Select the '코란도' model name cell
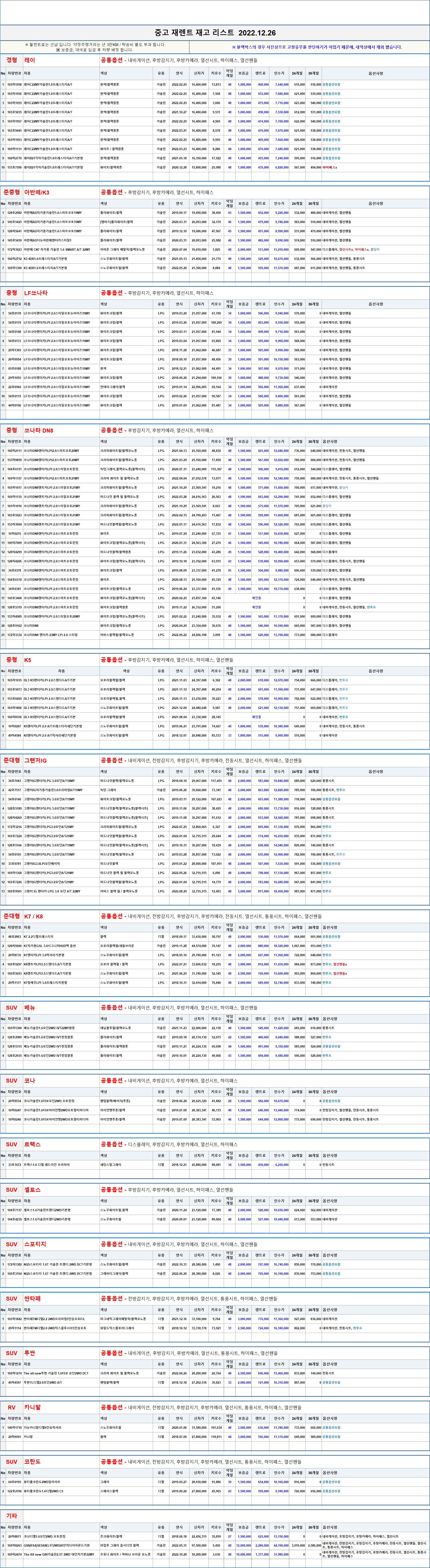Image resolution: width=430 pixels, height=1568 pixels. [61, 1461]
